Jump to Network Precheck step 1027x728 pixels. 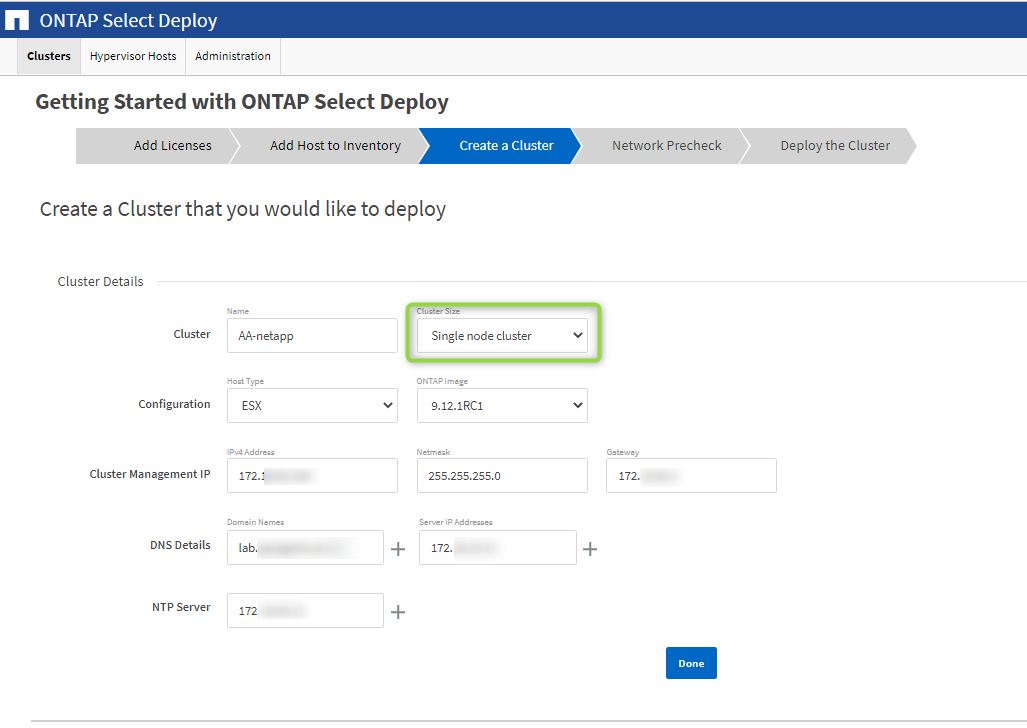[666, 146]
